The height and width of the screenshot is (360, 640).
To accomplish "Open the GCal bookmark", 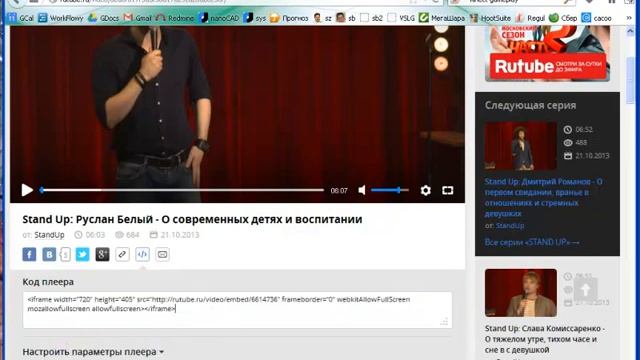I will (x=20, y=18).
